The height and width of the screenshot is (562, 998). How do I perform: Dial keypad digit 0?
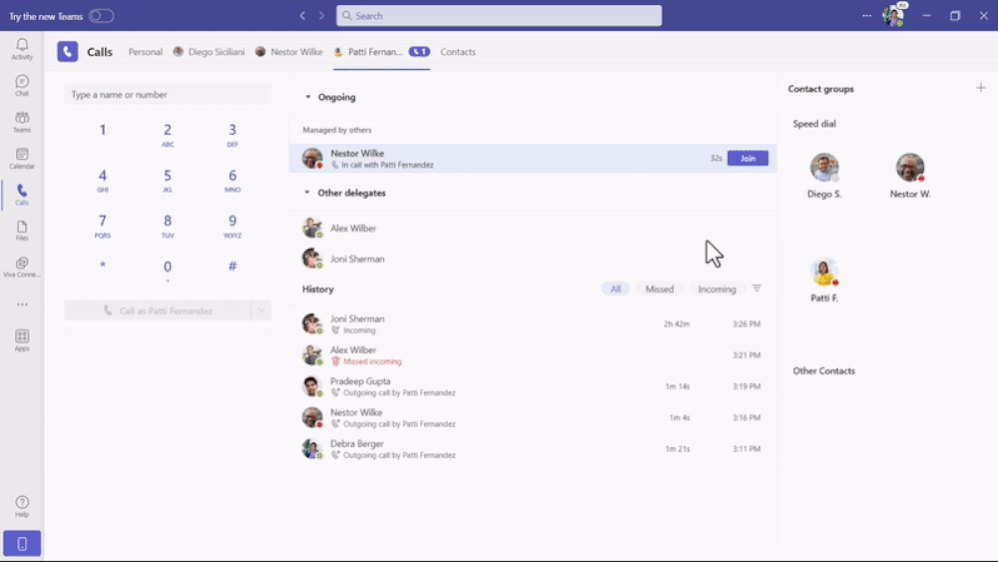tap(167, 270)
